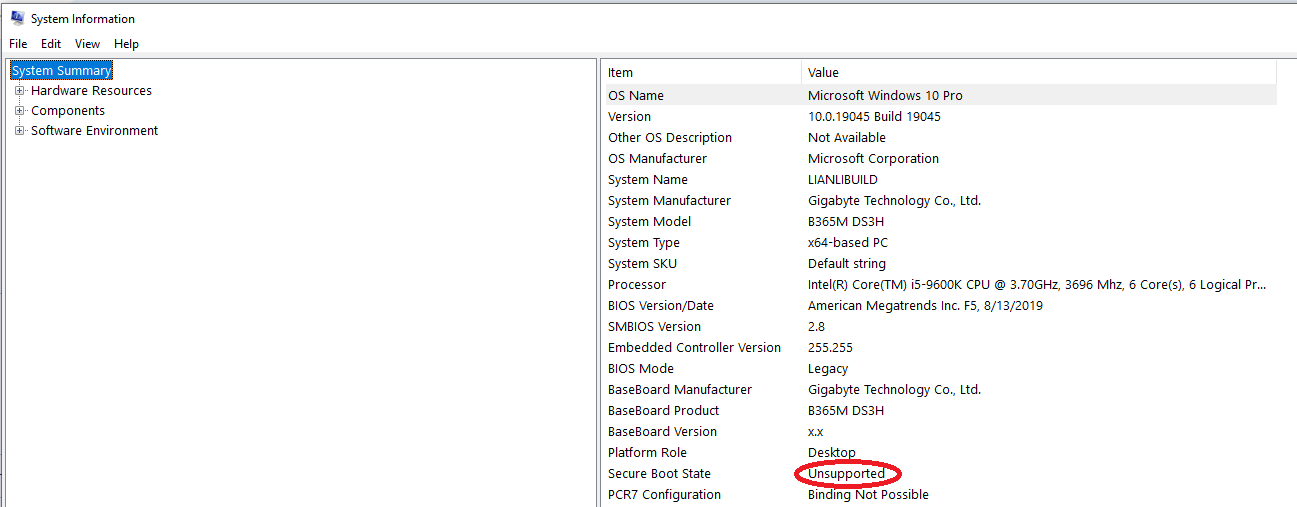Screen dimensions: 1297x507
Task: Click the x64-based PC value
Action: (x=848, y=243)
